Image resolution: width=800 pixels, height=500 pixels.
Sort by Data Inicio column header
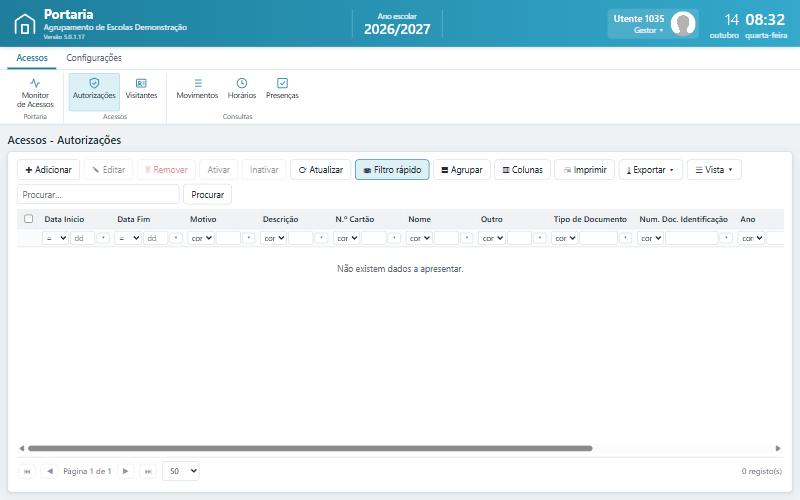[64, 219]
